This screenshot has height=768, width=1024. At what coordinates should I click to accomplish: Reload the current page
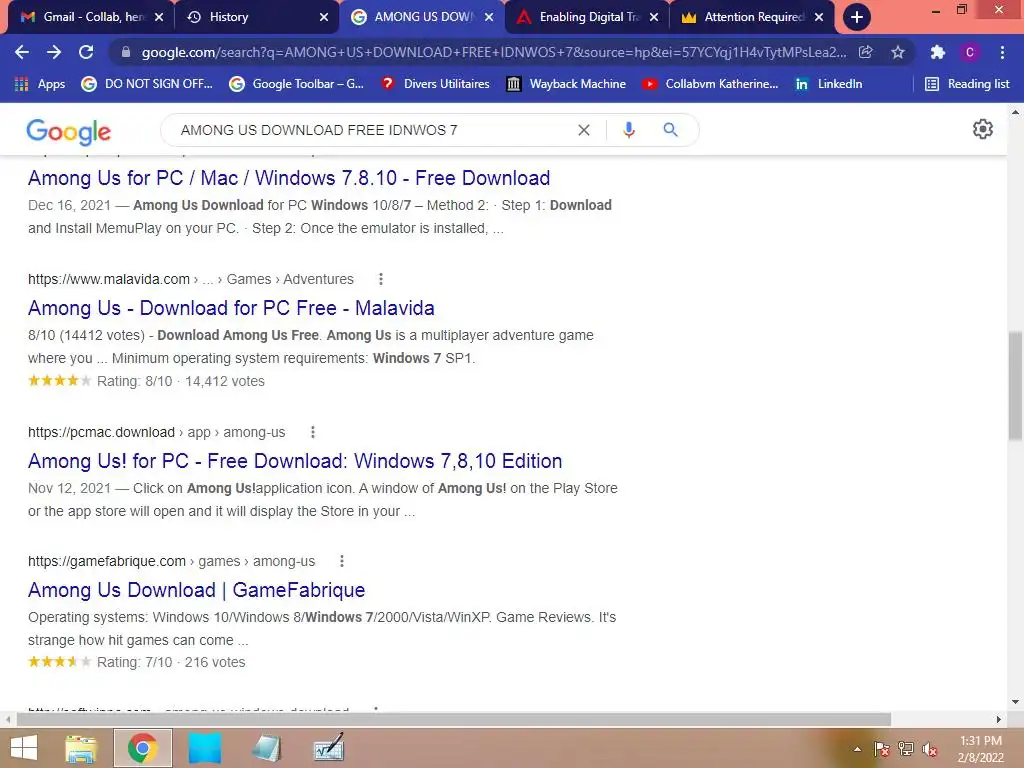86,52
